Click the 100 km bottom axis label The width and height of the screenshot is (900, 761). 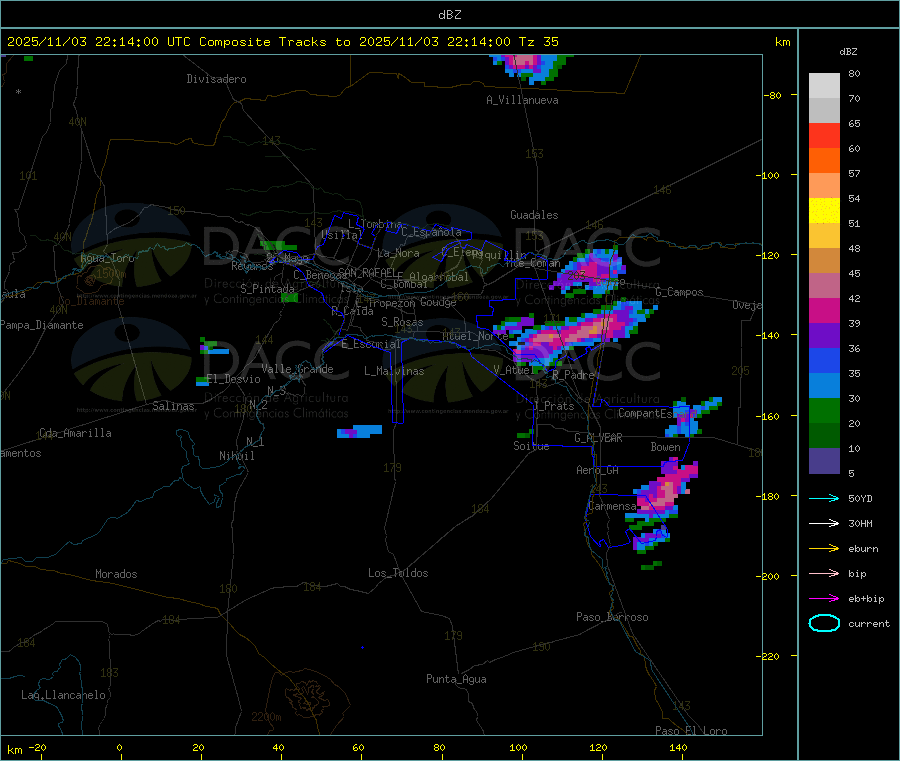coord(518,747)
